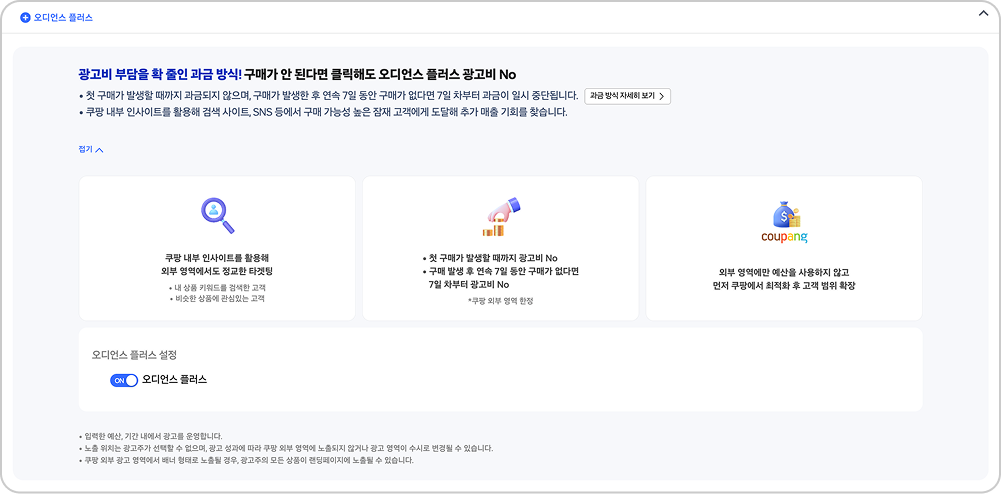1001x494 pixels.
Task: Click the 첫 구매가 발생할 때까지 광고비 No bullet
Action: pos(490,258)
